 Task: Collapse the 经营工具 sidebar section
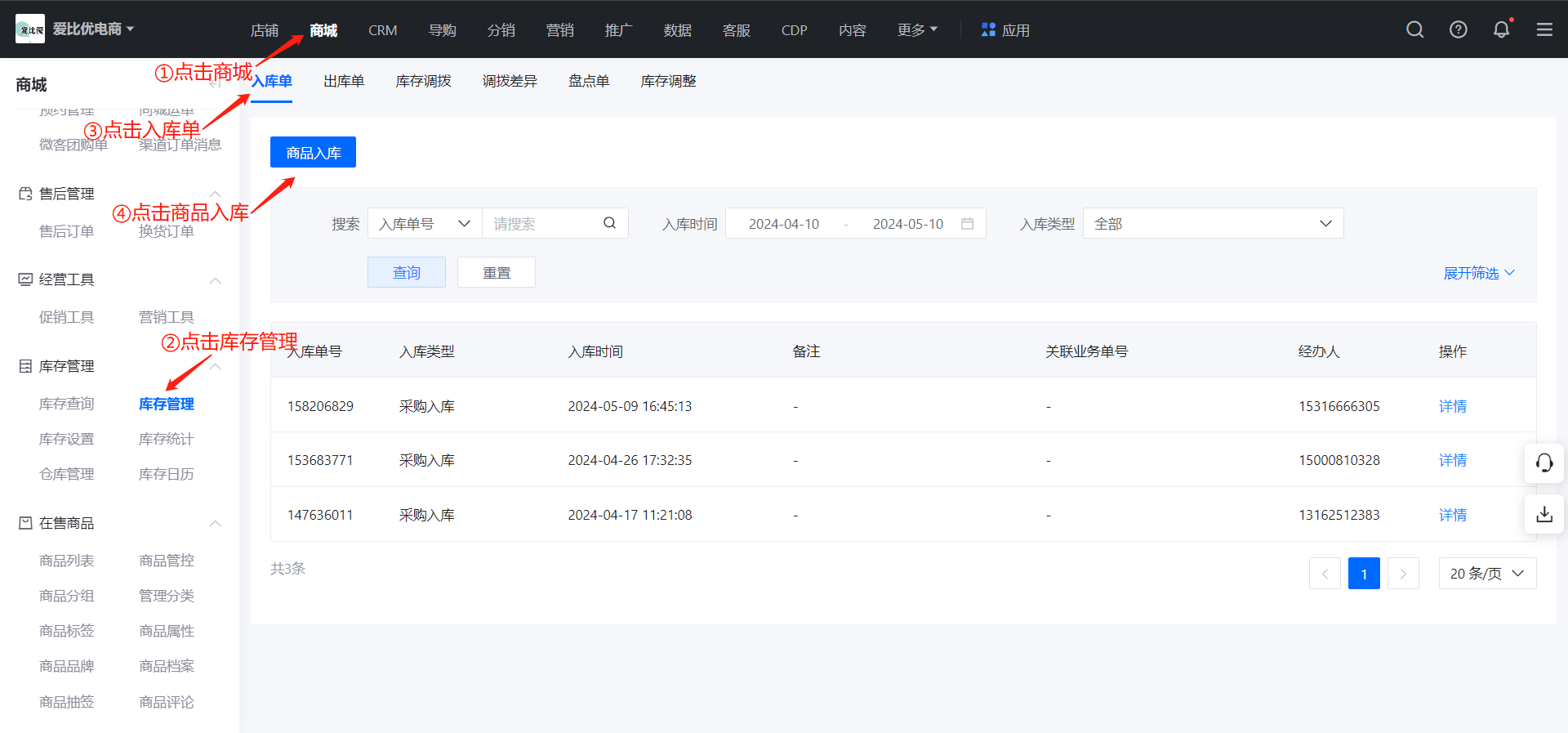216,280
